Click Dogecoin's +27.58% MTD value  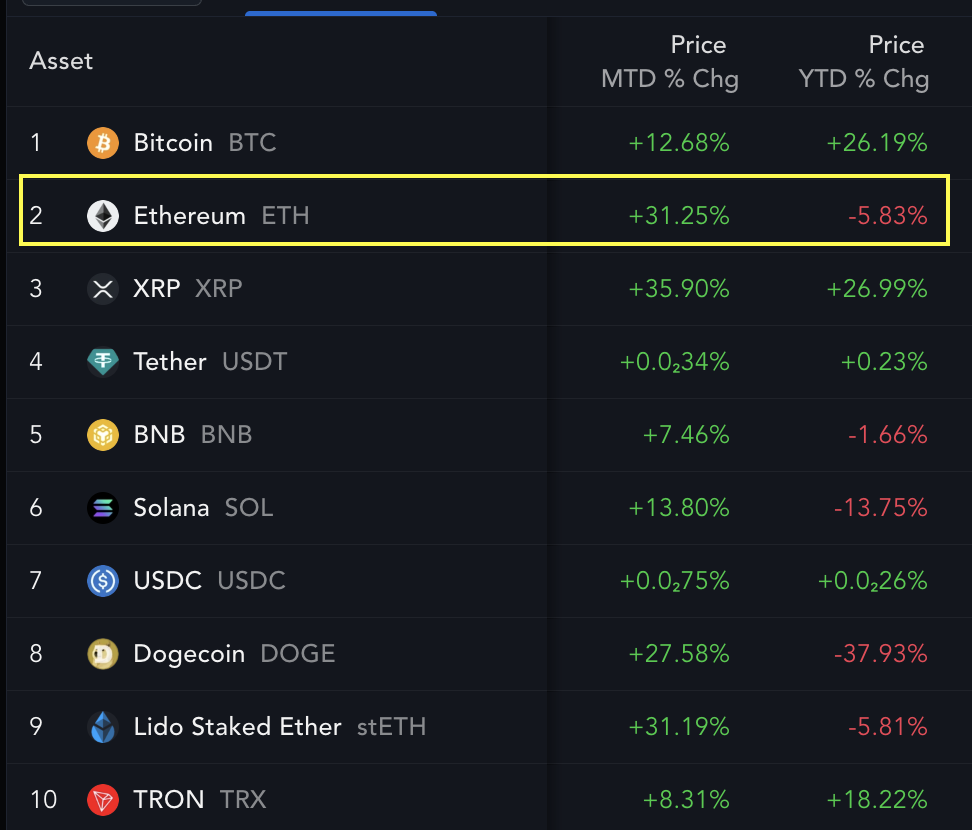679,653
